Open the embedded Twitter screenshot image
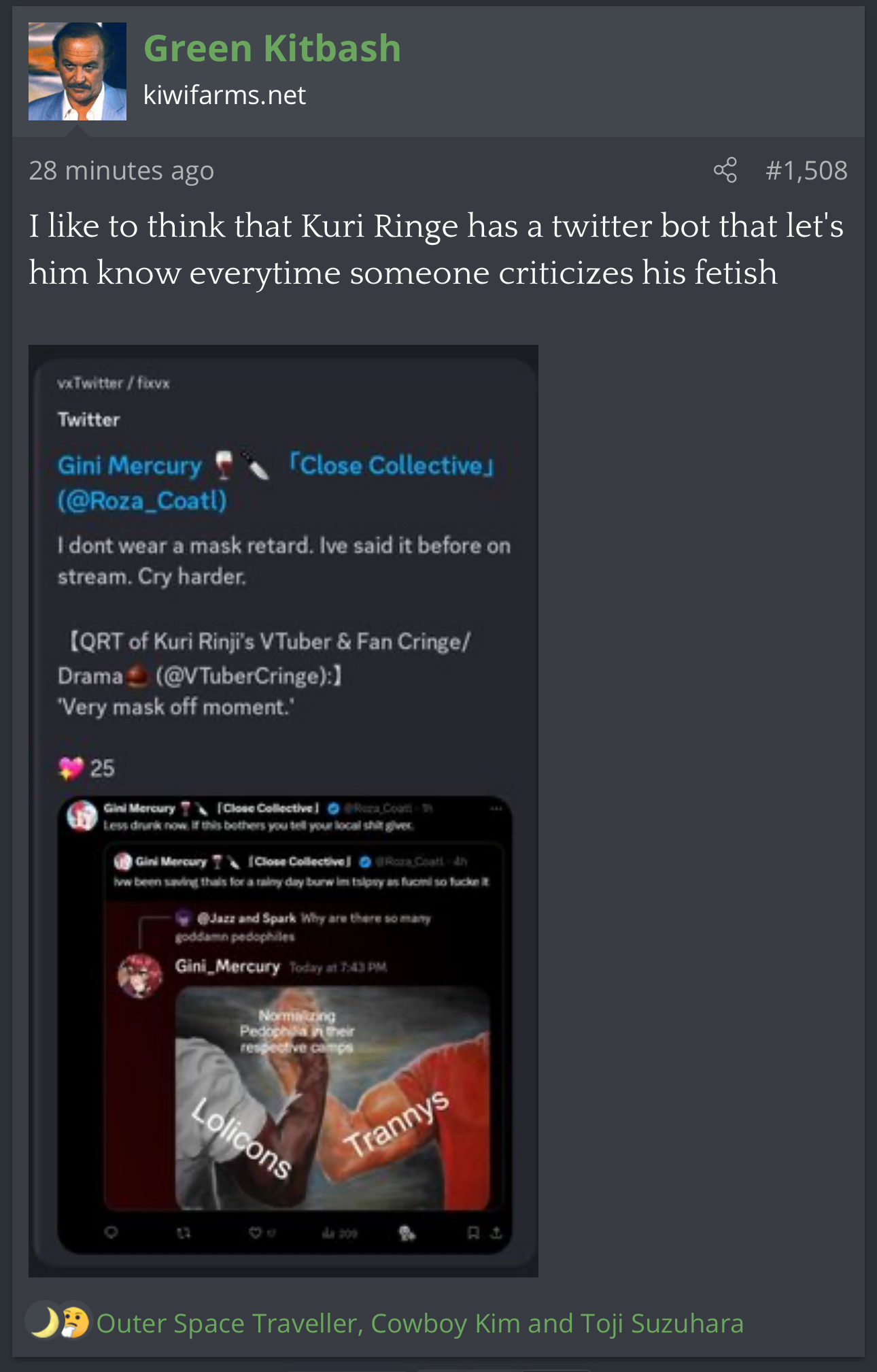877x1372 pixels. (x=283, y=811)
